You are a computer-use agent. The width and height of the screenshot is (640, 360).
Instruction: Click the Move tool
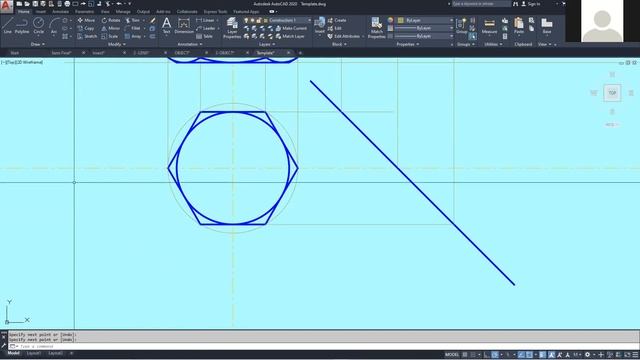86,20
